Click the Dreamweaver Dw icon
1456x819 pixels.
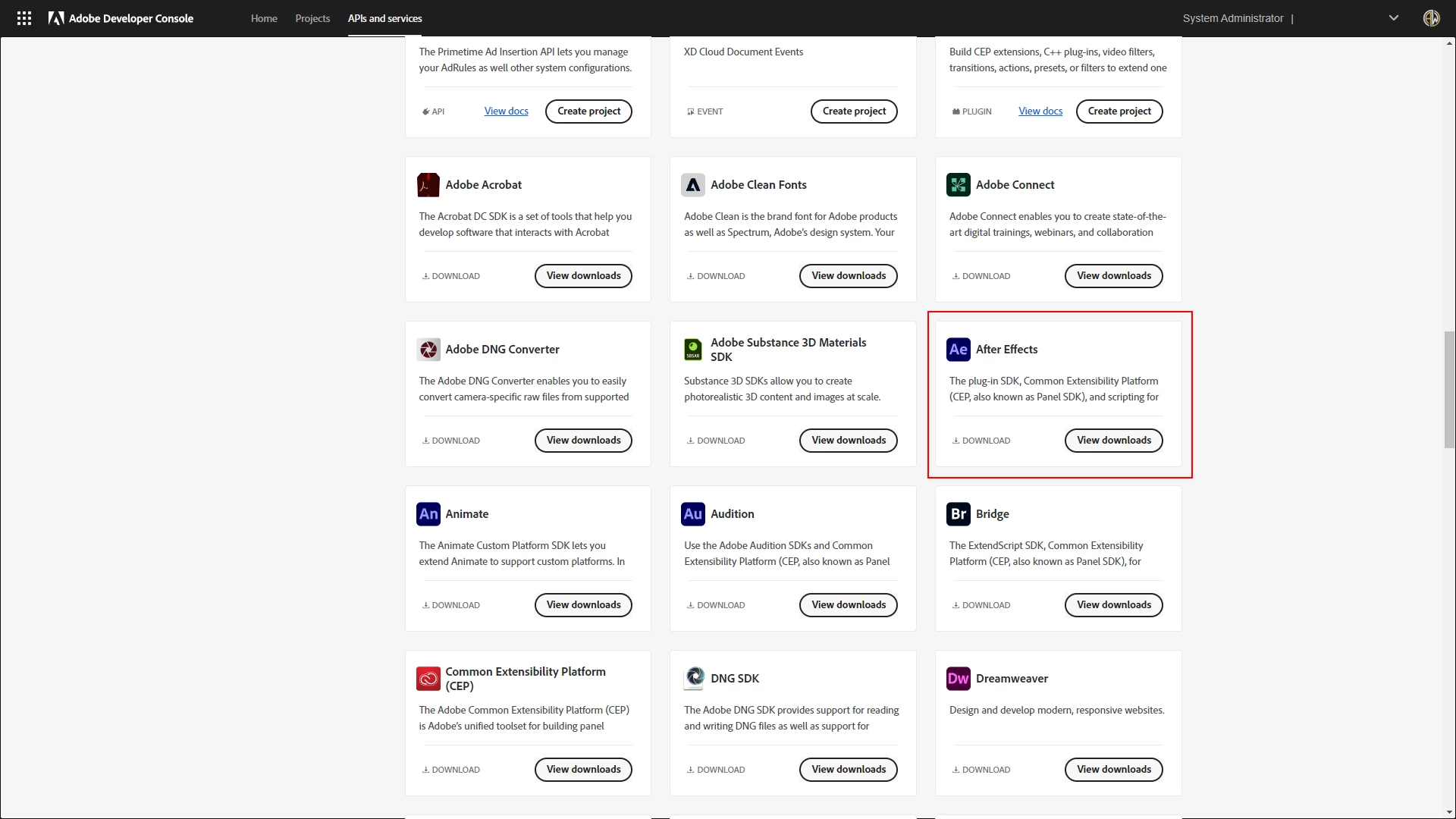tap(959, 679)
